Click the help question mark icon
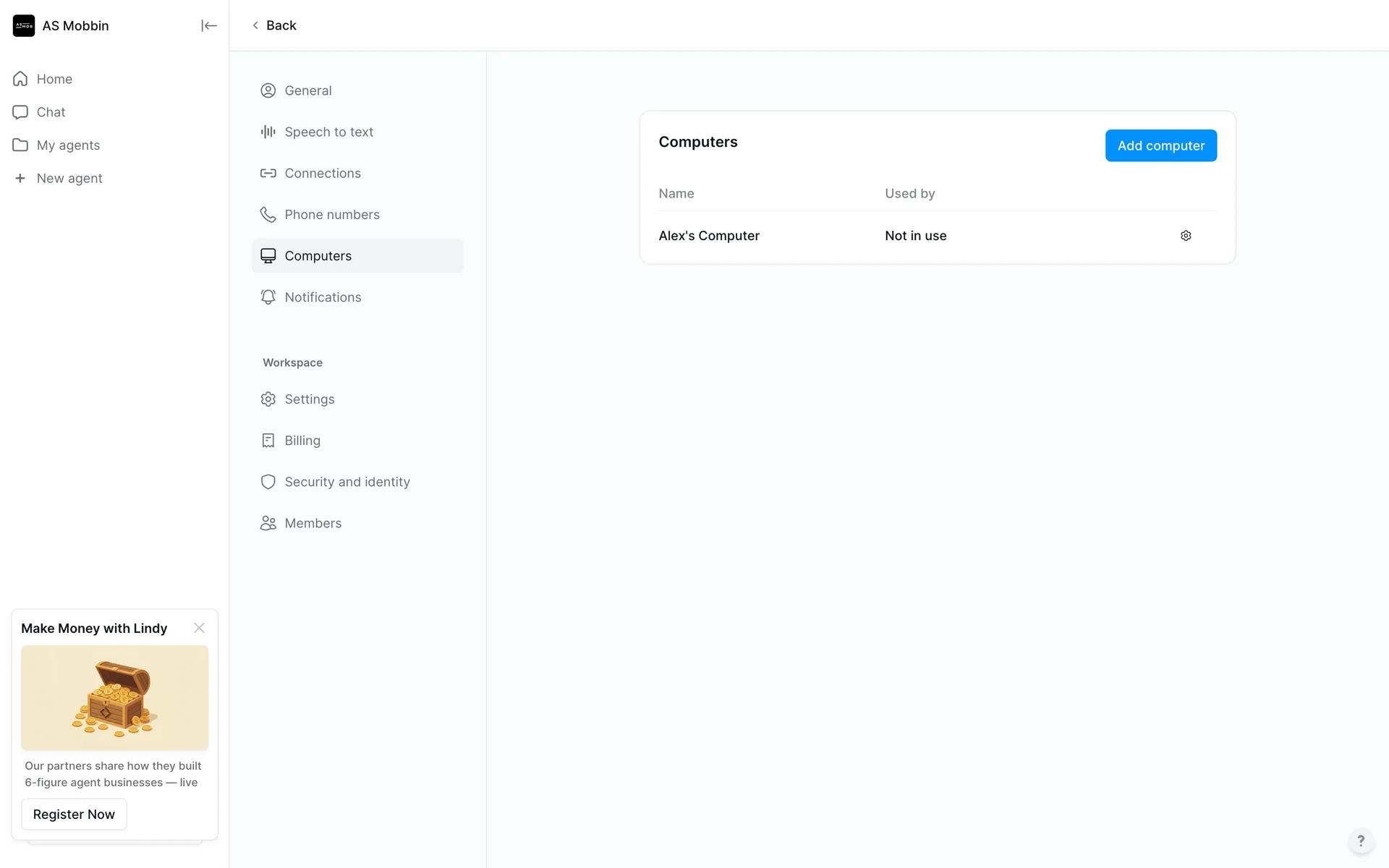Viewport: 1389px width, 868px height. pos(1360,841)
